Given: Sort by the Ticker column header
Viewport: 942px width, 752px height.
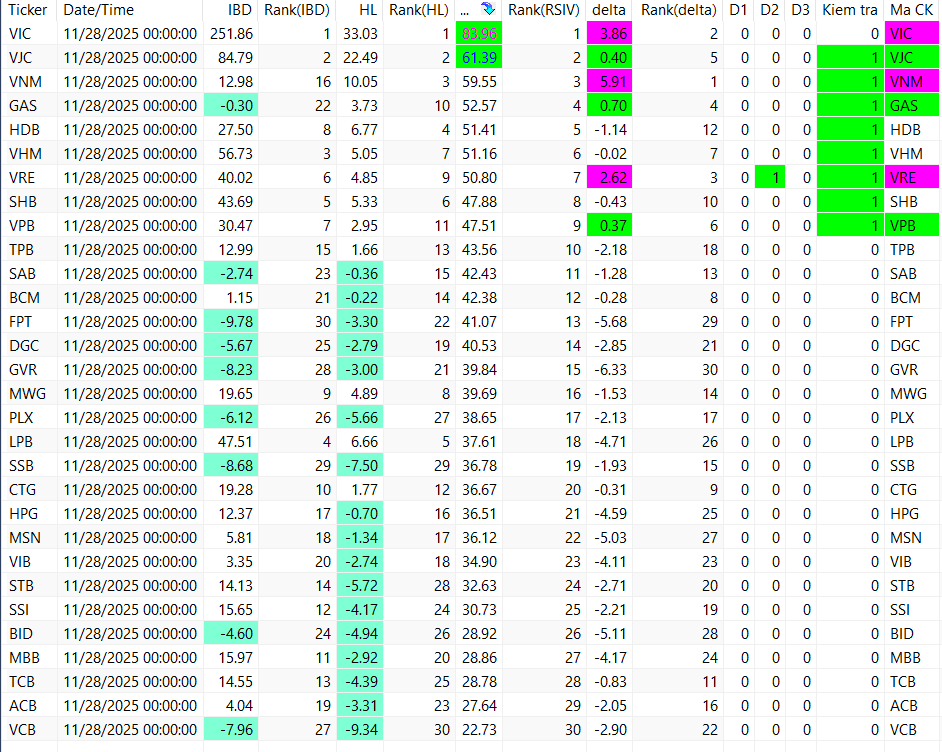Looking at the screenshot, I should coord(28,10).
